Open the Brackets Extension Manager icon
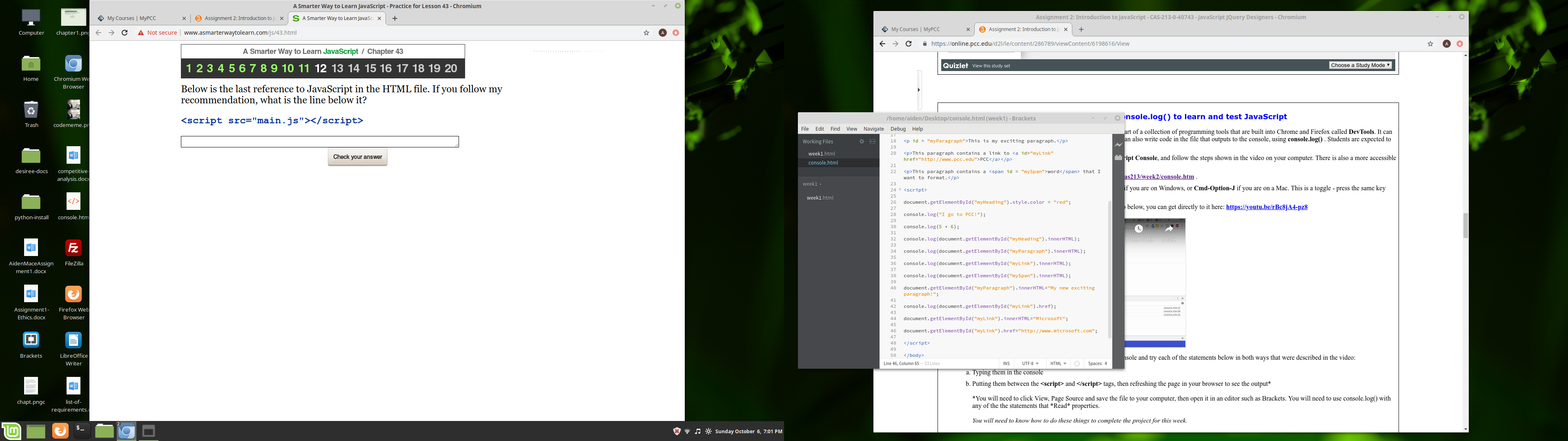This screenshot has height=441, width=1568. [1118, 158]
